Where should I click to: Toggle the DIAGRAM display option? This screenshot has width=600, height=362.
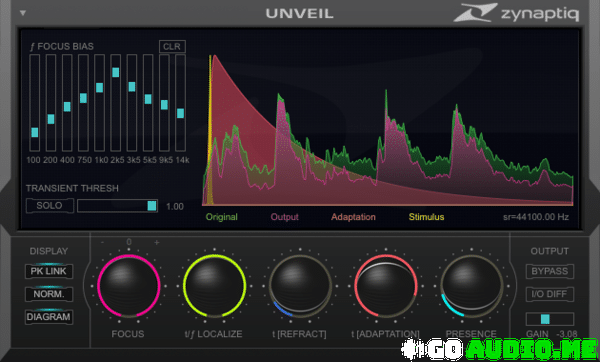click(x=49, y=317)
